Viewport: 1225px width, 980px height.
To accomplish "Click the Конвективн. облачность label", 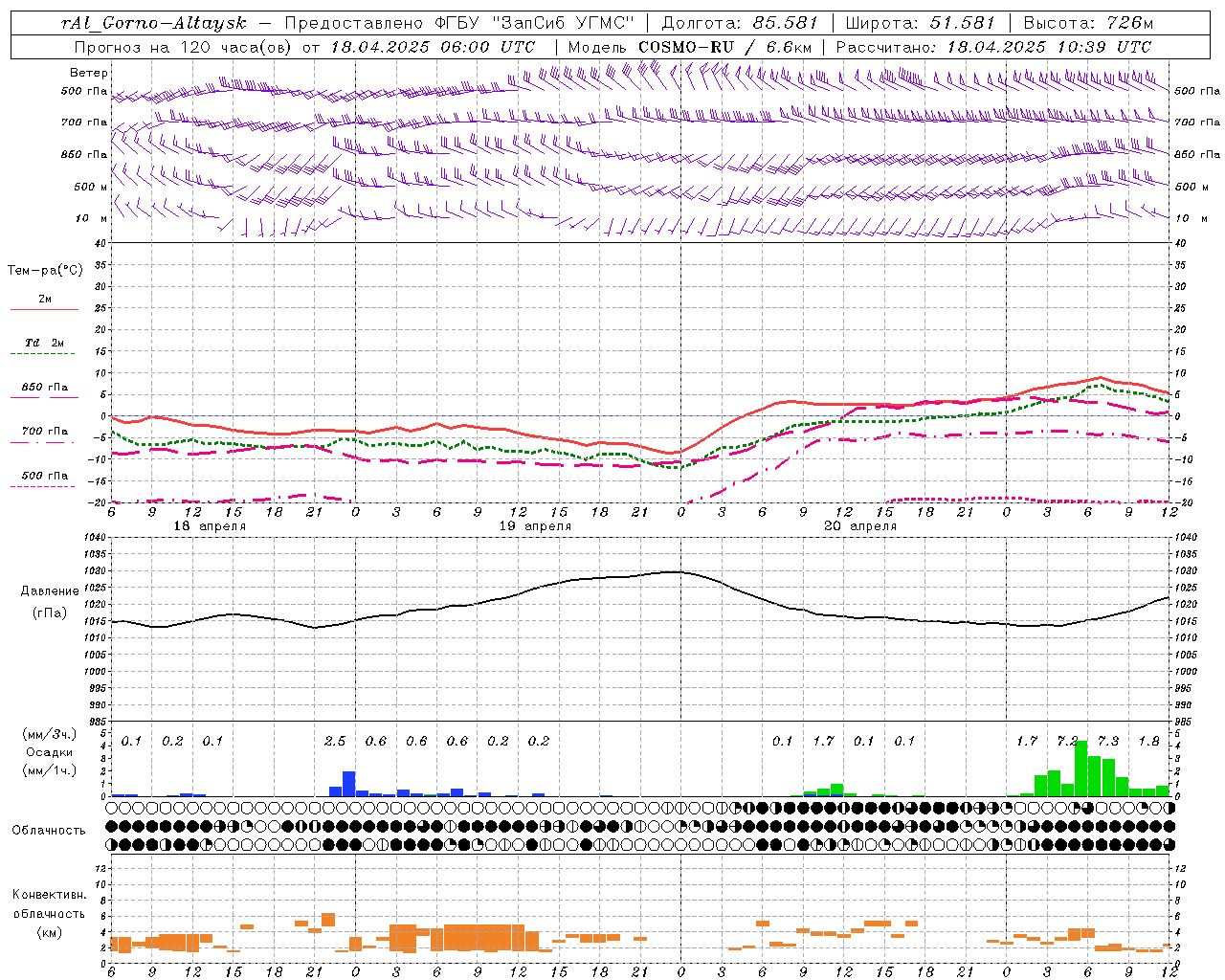I will [49, 904].
